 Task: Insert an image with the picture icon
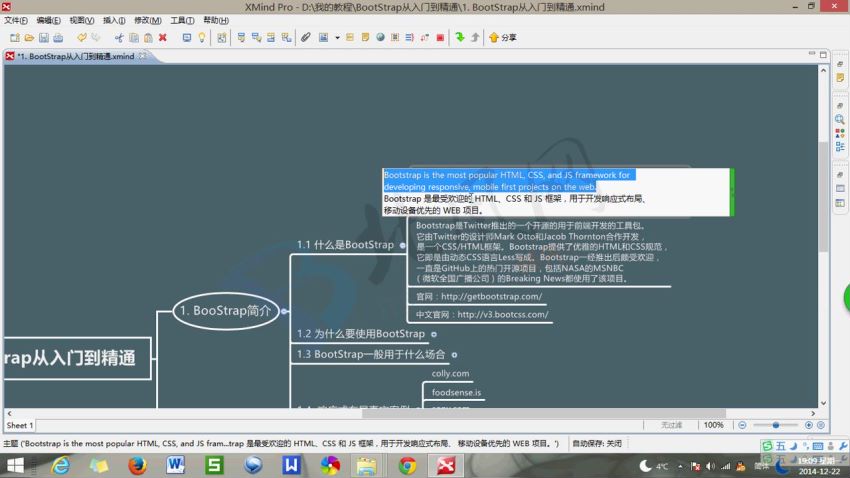click(x=324, y=37)
